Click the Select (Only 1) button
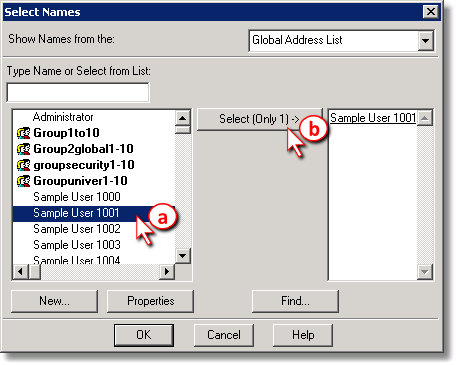The image size is (456, 365). (x=260, y=119)
